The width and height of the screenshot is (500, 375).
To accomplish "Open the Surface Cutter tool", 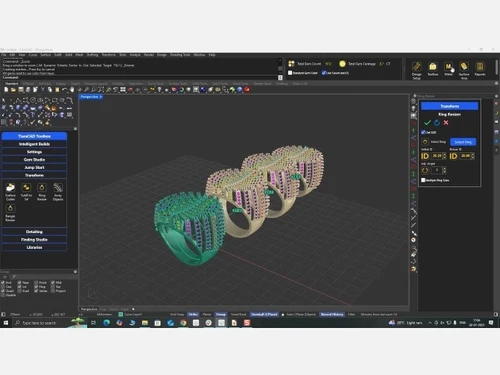I will [10, 192].
